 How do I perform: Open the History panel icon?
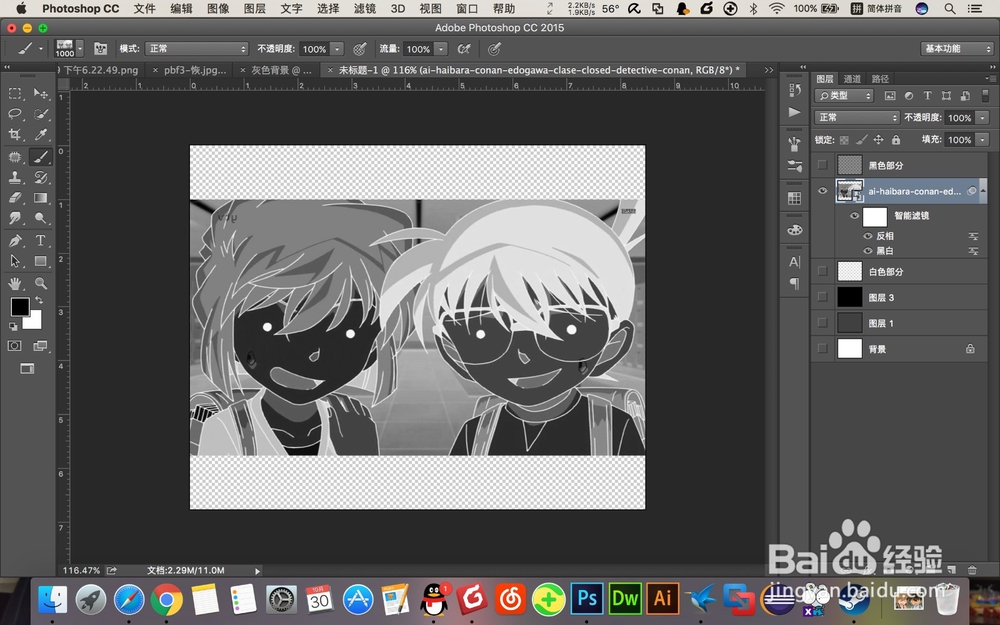[x=795, y=90]
